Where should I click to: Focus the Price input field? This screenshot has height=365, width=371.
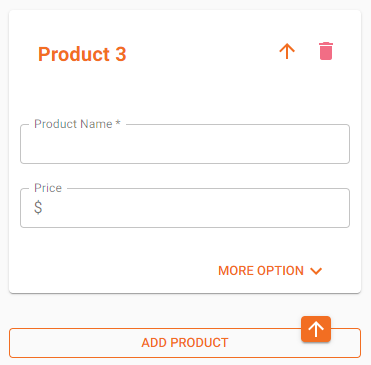(x=185, y=208)
